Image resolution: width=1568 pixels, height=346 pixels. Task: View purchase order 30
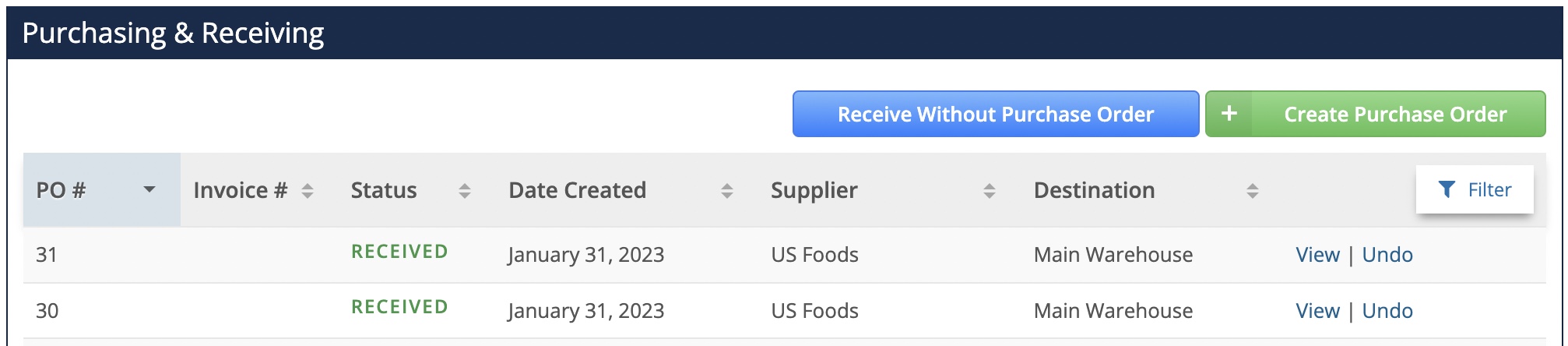[1317, 311]
